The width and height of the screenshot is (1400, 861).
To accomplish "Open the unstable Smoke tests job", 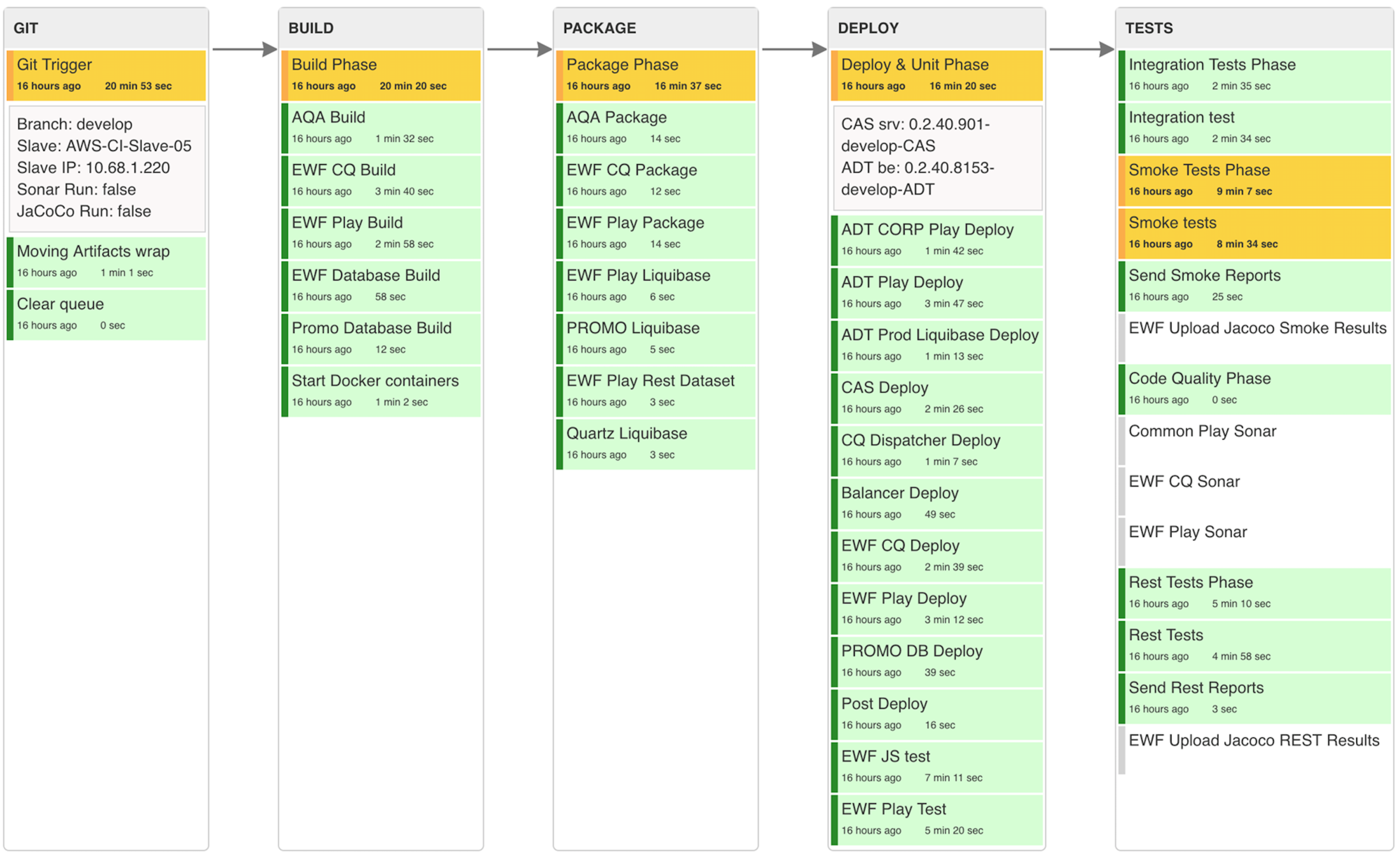I will click(x=1172, y=223).
